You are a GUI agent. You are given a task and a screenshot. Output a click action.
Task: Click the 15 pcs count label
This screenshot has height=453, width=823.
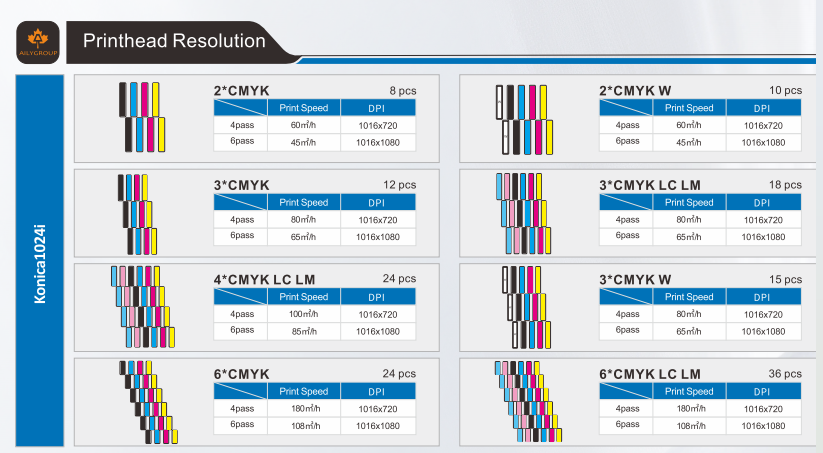click(x=785, y=279)
